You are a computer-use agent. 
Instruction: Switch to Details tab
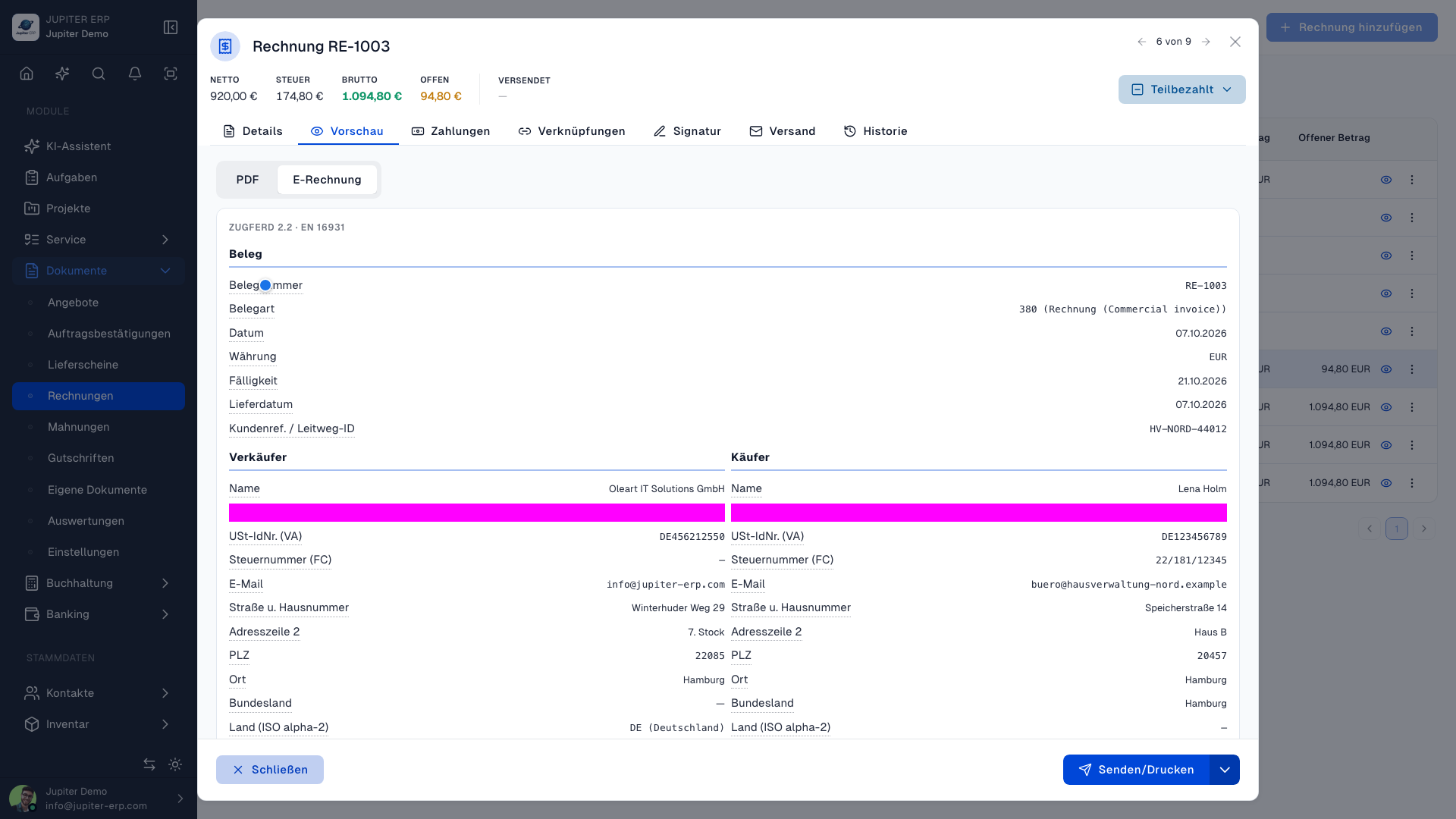[x=253, y=131]
